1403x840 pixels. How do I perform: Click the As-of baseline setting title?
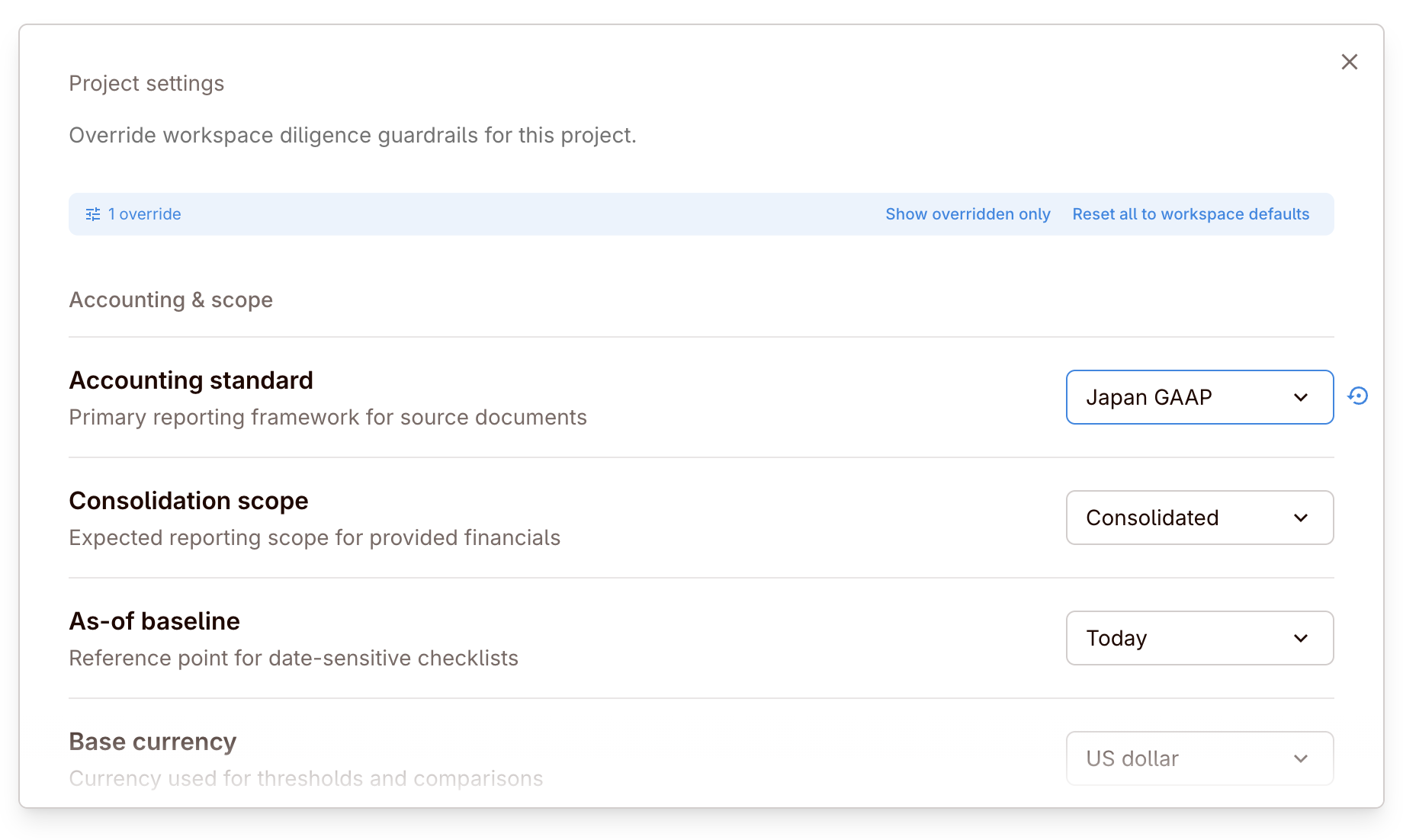(155, 621)
